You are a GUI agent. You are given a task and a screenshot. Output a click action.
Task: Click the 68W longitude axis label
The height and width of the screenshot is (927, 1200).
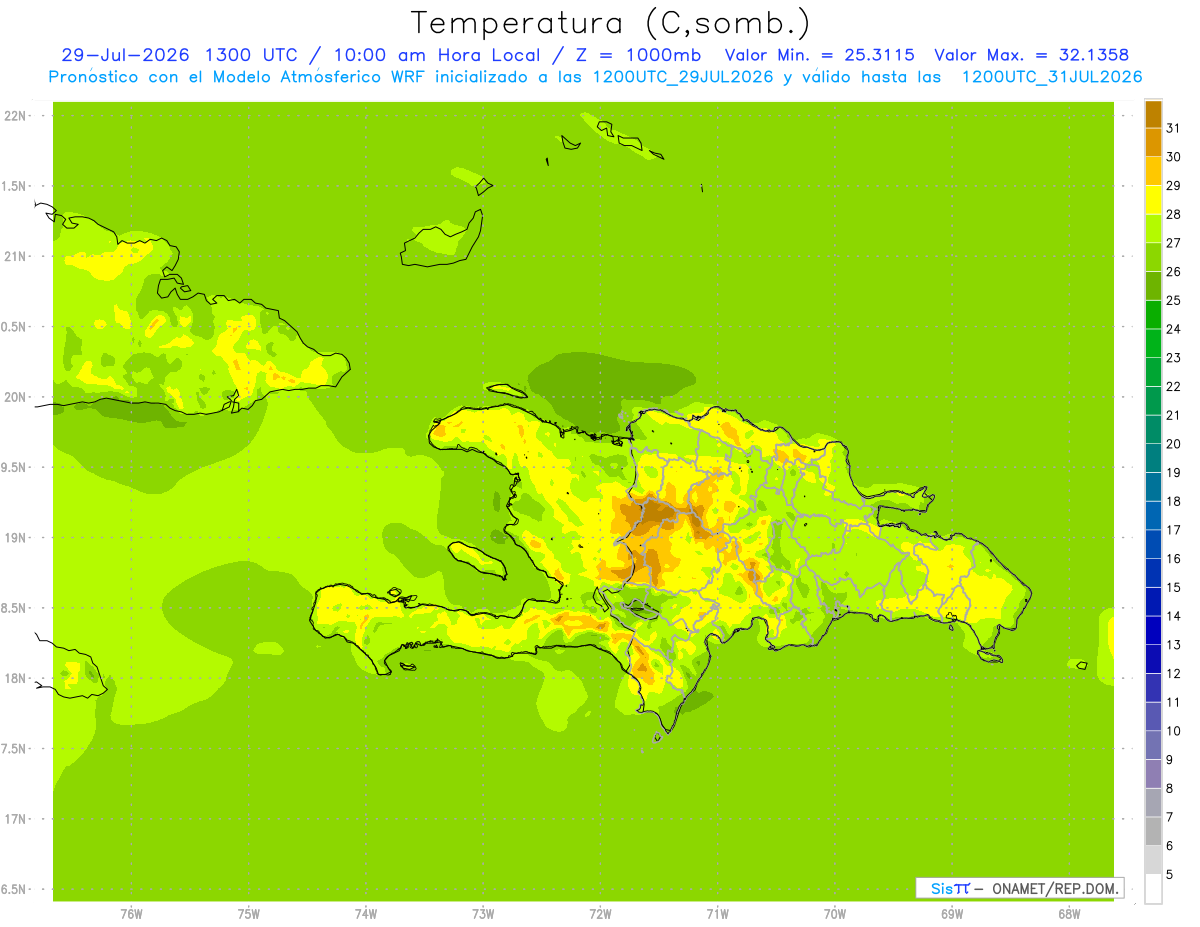1069,914
